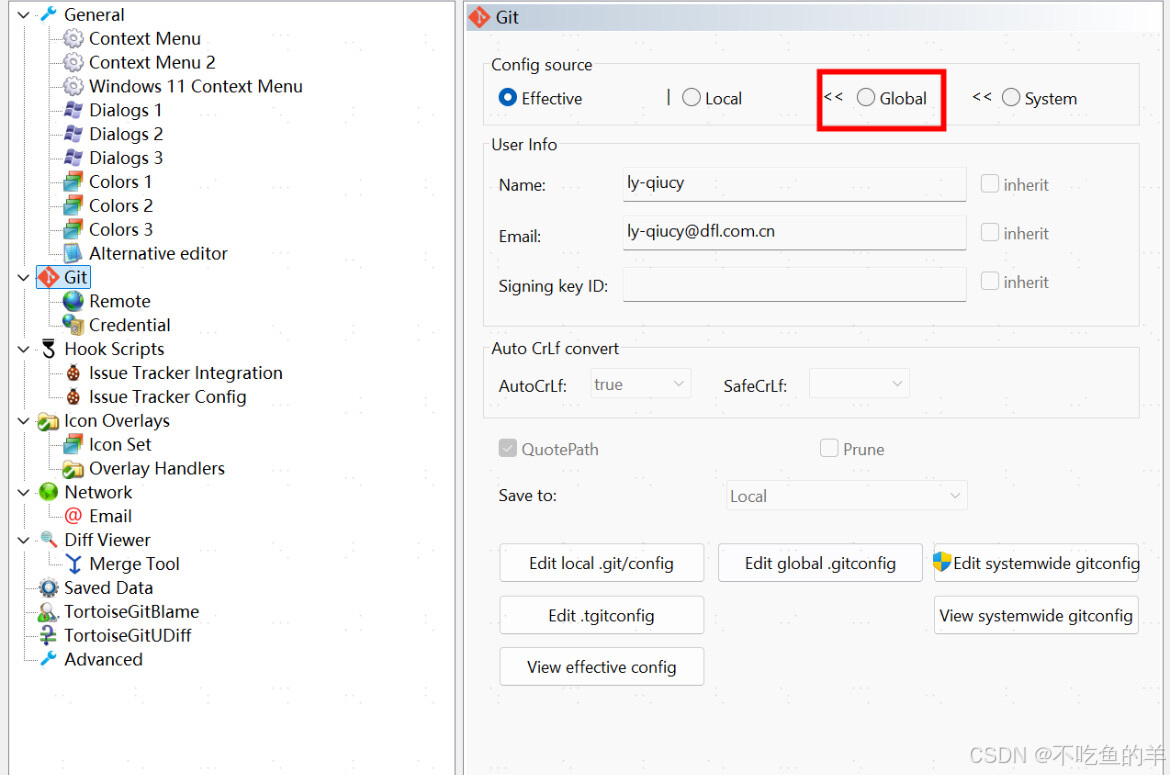
Task: Click the Windows 11 Context Menu icon
Action: [x=73, y=86]
